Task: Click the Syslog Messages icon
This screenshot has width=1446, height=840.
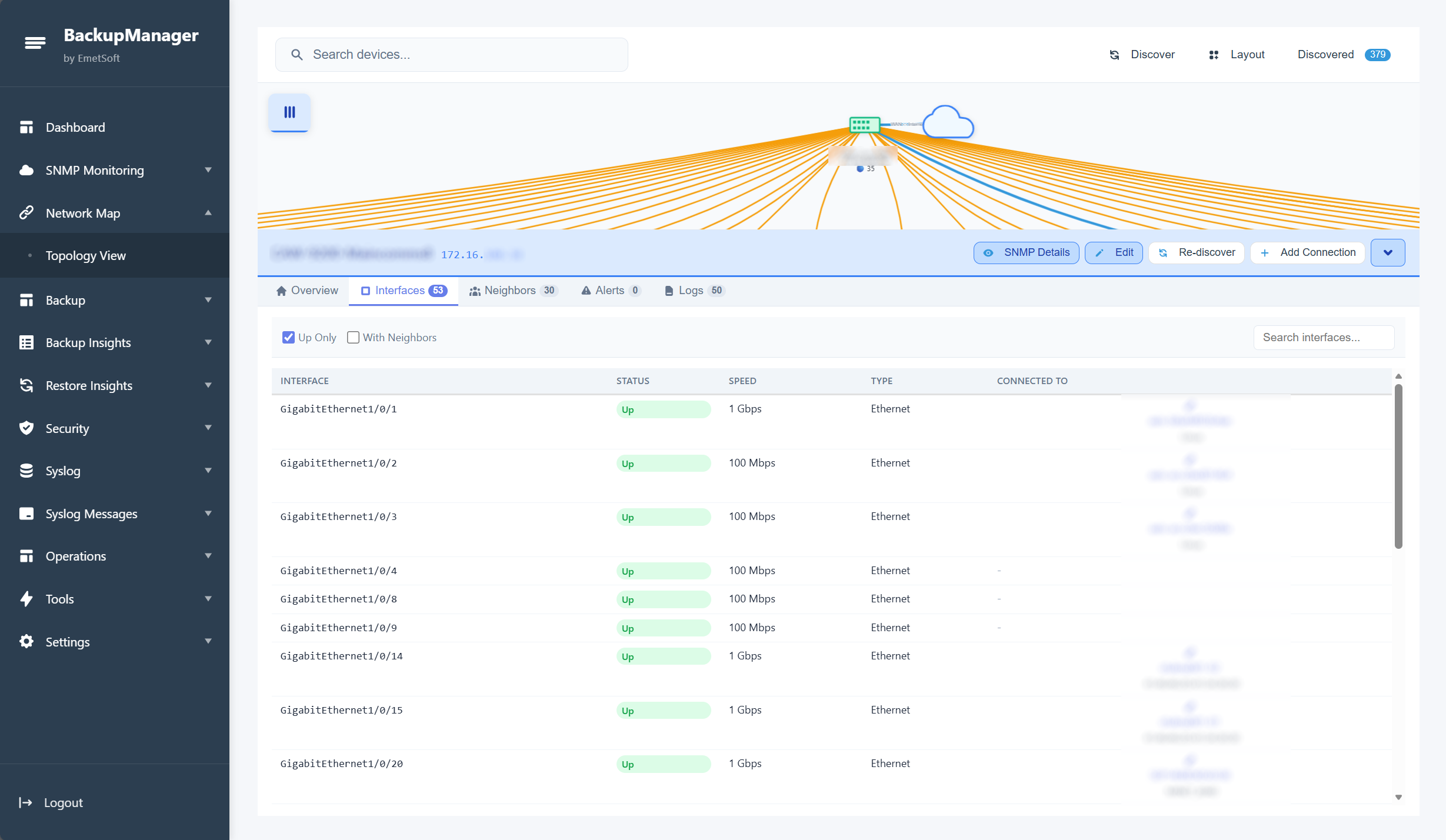Action: tap(26, 514)
